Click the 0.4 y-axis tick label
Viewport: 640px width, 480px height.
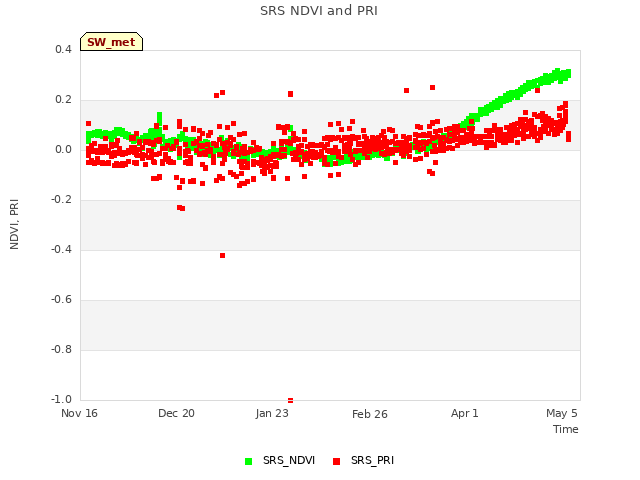click(63, 49)
